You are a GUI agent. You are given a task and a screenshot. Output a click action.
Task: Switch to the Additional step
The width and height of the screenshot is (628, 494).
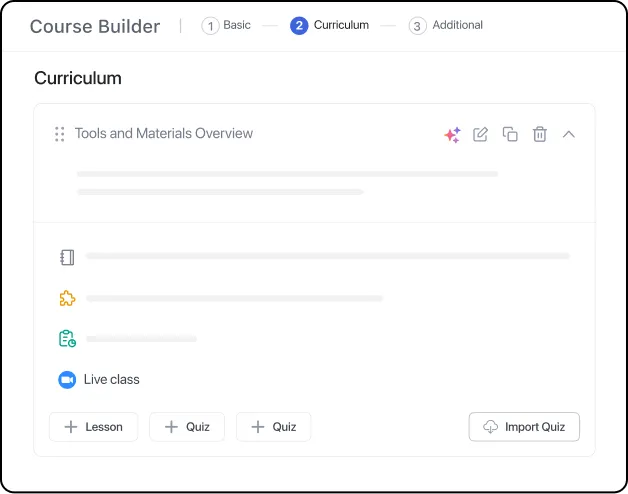tap(446, 25)
